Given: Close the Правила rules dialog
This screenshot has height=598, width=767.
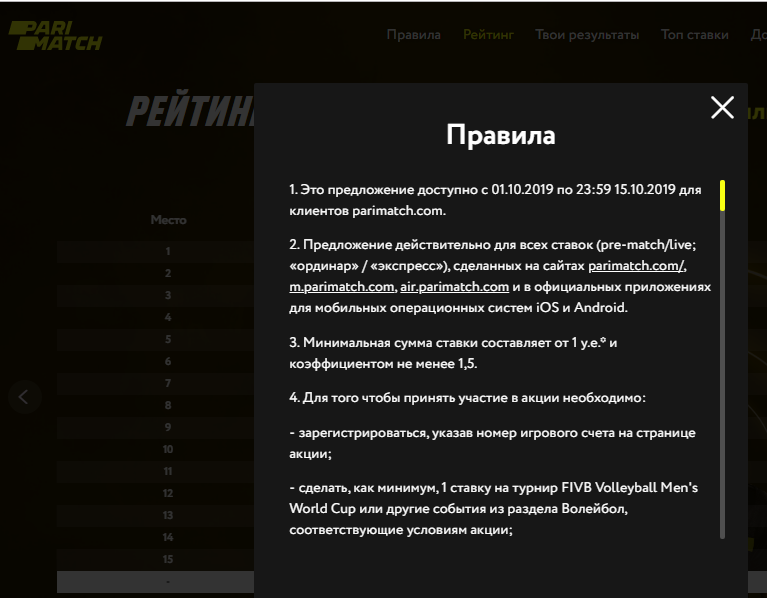Looking at the screenshot, I should tap(722, 107).
